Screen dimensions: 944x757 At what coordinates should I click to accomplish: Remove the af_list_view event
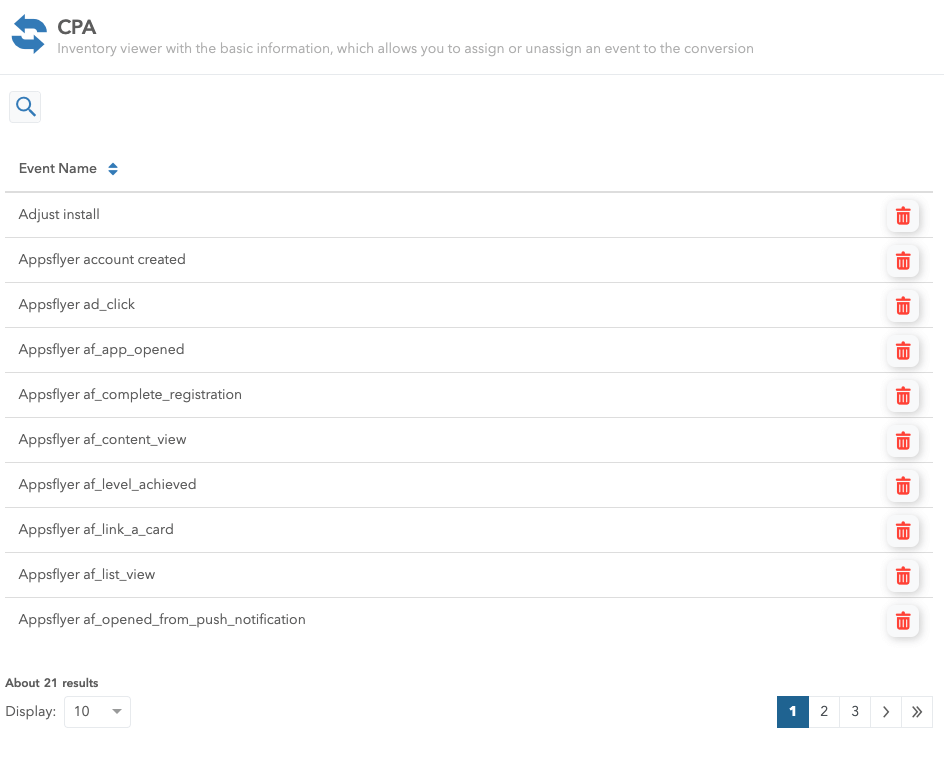tap(903, 576)
